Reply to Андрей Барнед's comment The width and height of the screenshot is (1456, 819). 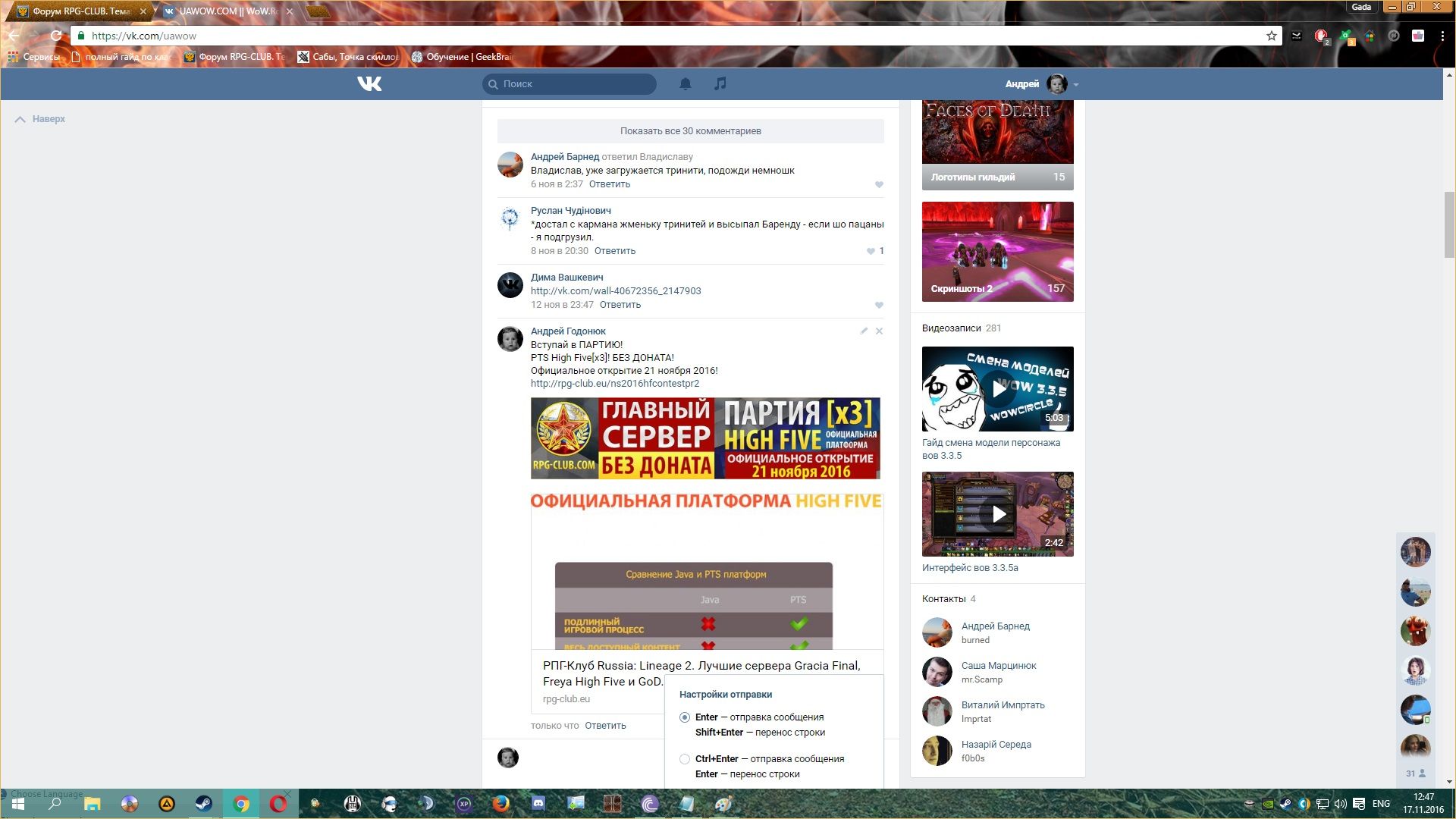click(x=609, y=184)
